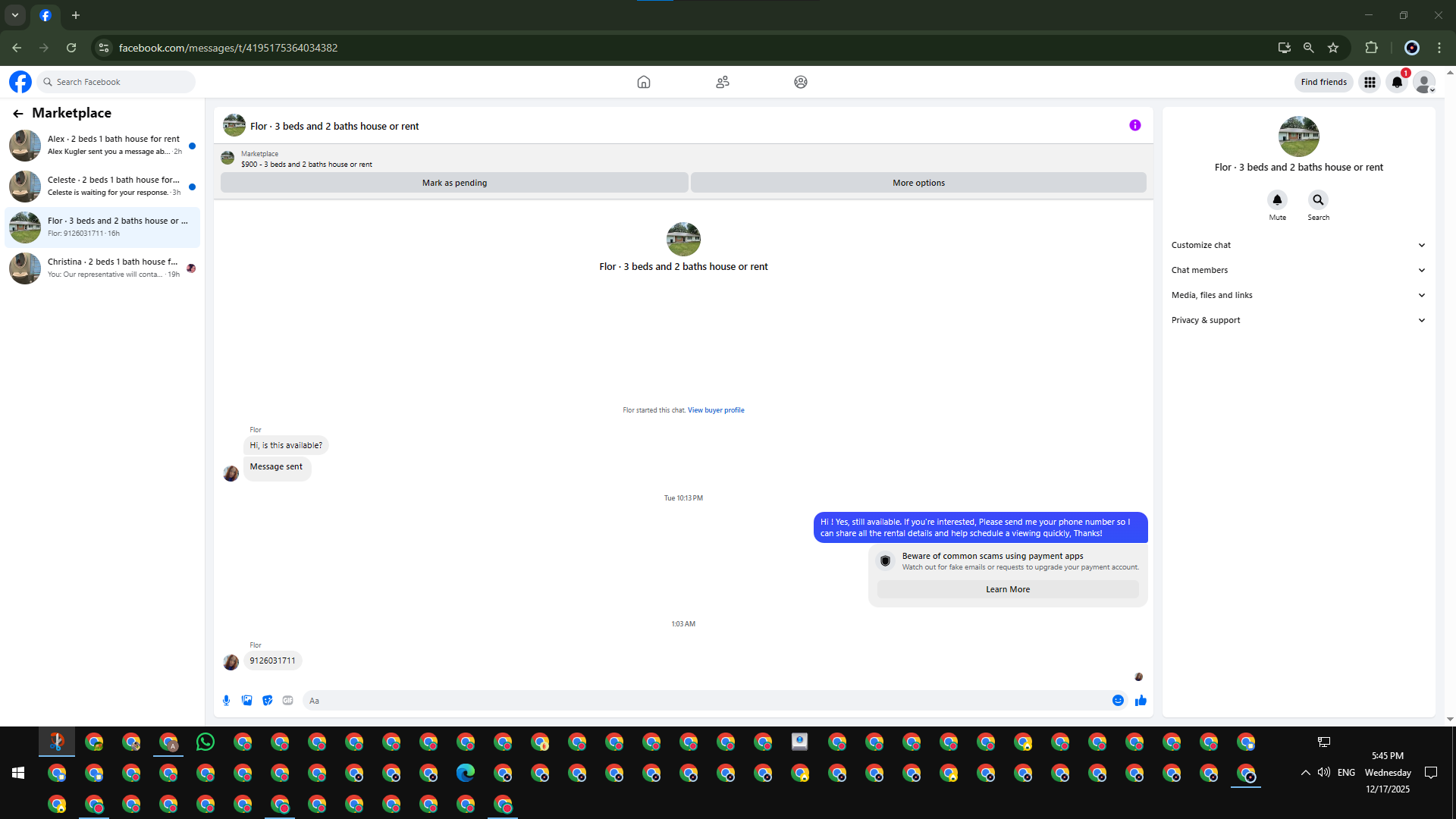Open the Friends tab in top navigation
The height and width of the screenshot is (819, 1456).
[723, 82]
